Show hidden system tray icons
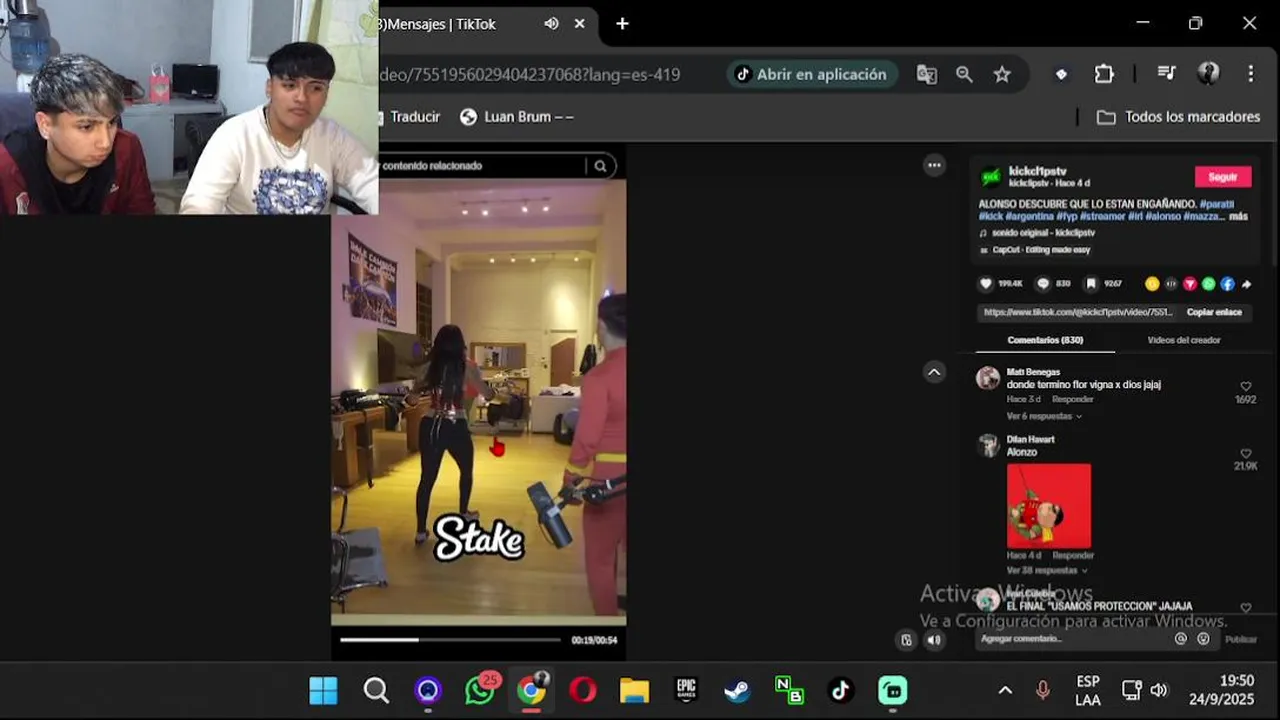 [x=1005, y=690]
